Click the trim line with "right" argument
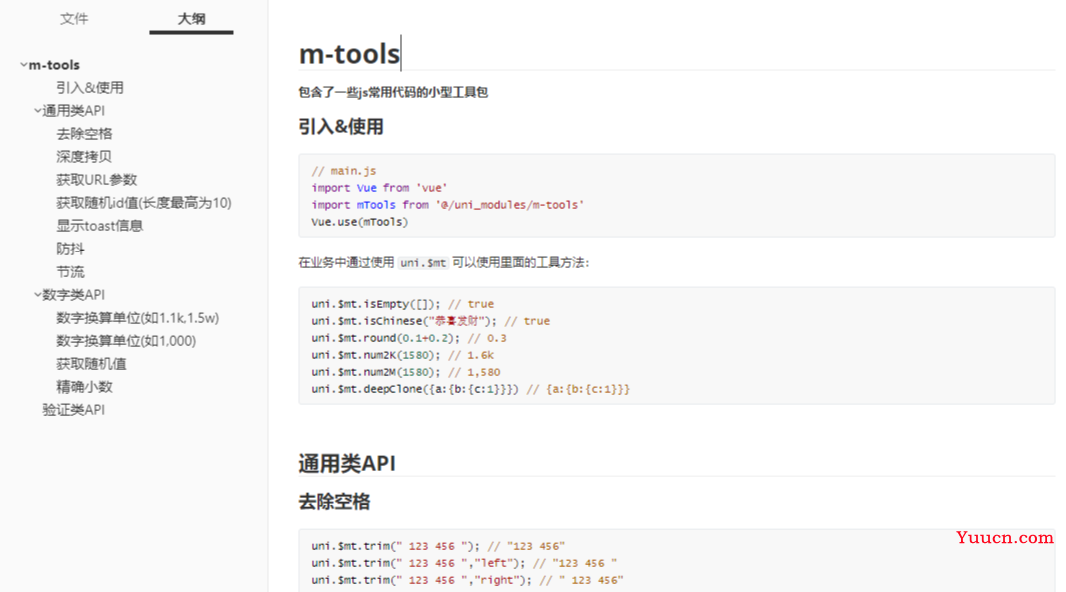Image resolution: width=1066 pixels, height=592 pixels. point(467,580)
